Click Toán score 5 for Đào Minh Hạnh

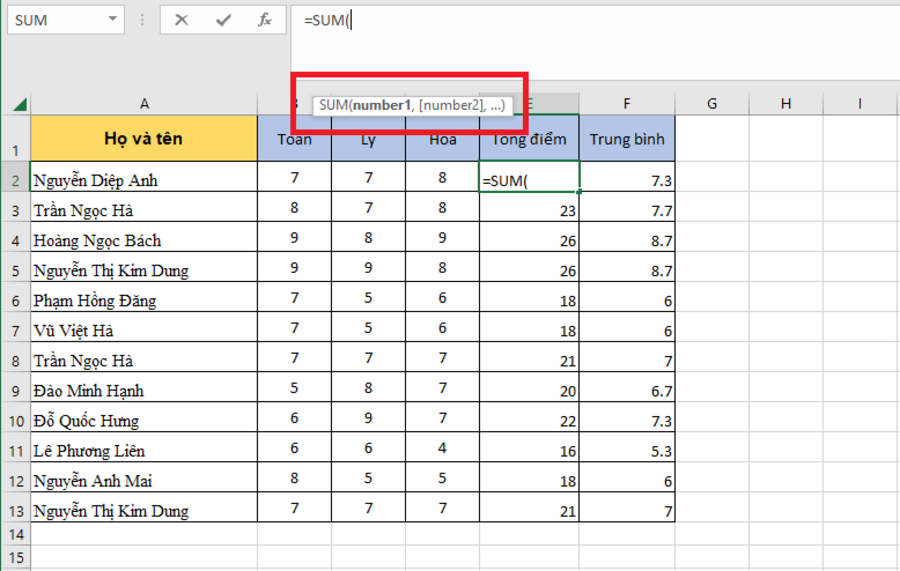(294, 387)
